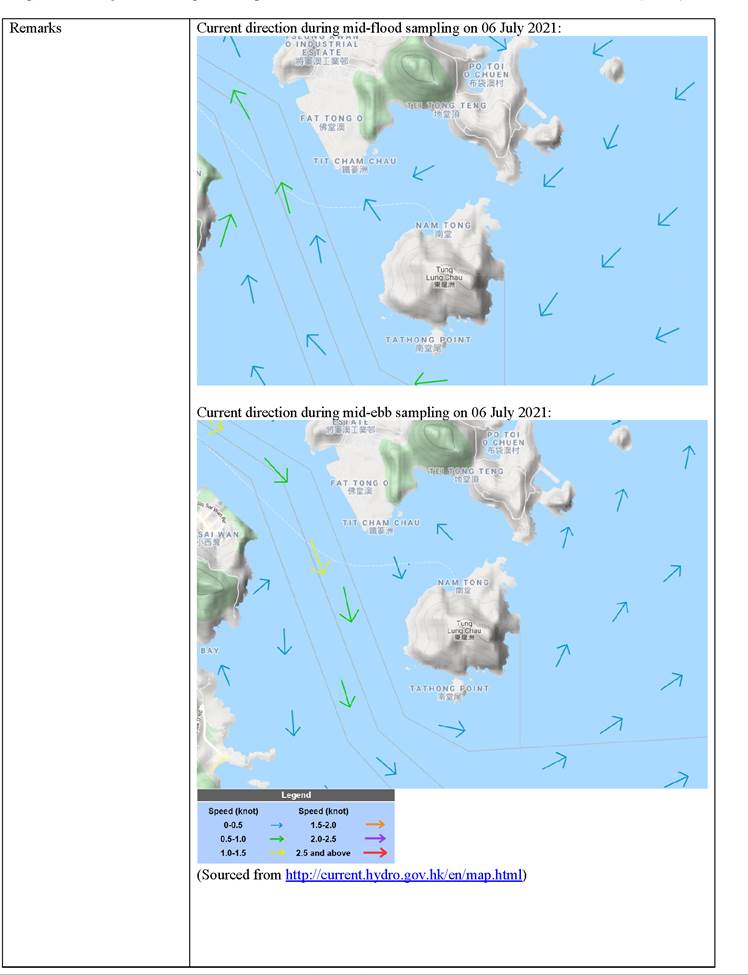Open the current.hydro.gov.hk map source link
Viewport: 748px width, 975px height.
click(x=403, y=875)
